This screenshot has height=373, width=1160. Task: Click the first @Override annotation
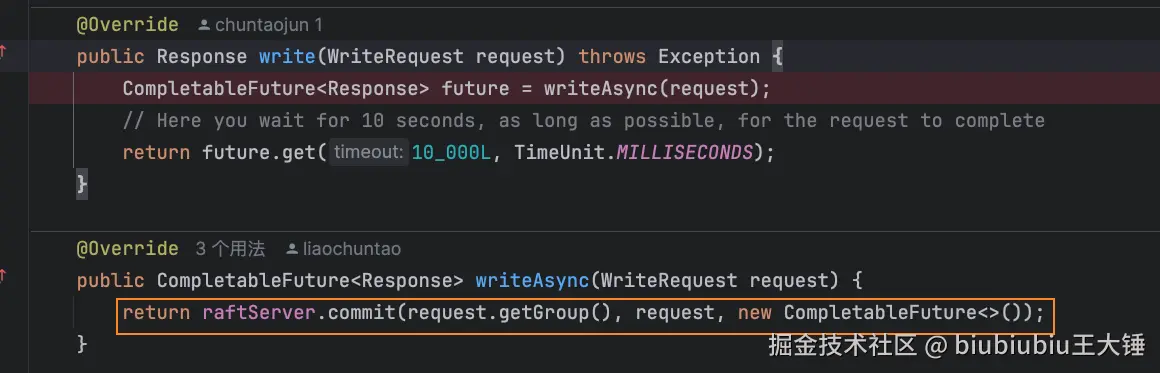click(127, 25)
